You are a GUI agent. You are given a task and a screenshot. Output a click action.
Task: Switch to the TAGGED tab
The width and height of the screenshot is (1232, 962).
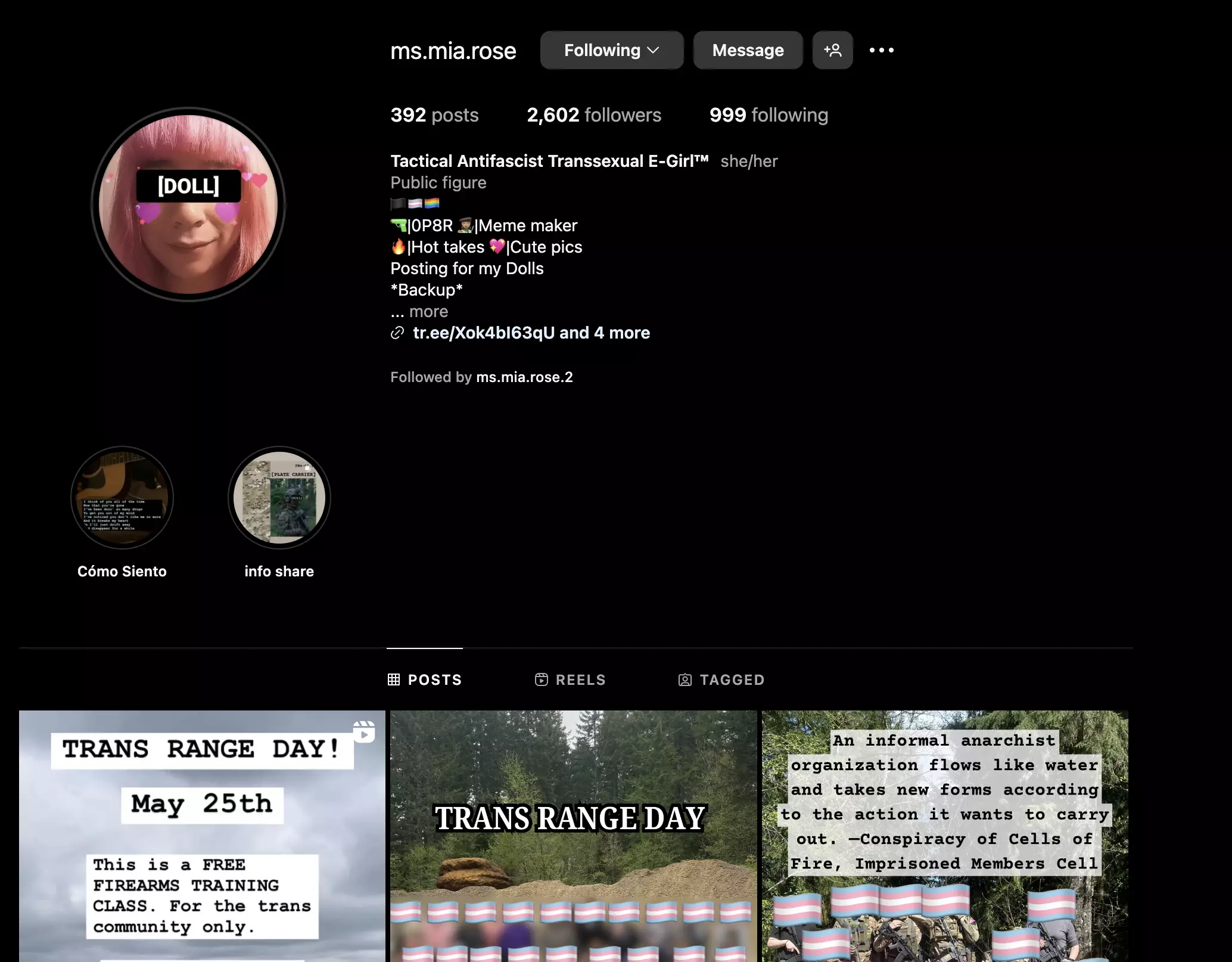tap(721, 679)
